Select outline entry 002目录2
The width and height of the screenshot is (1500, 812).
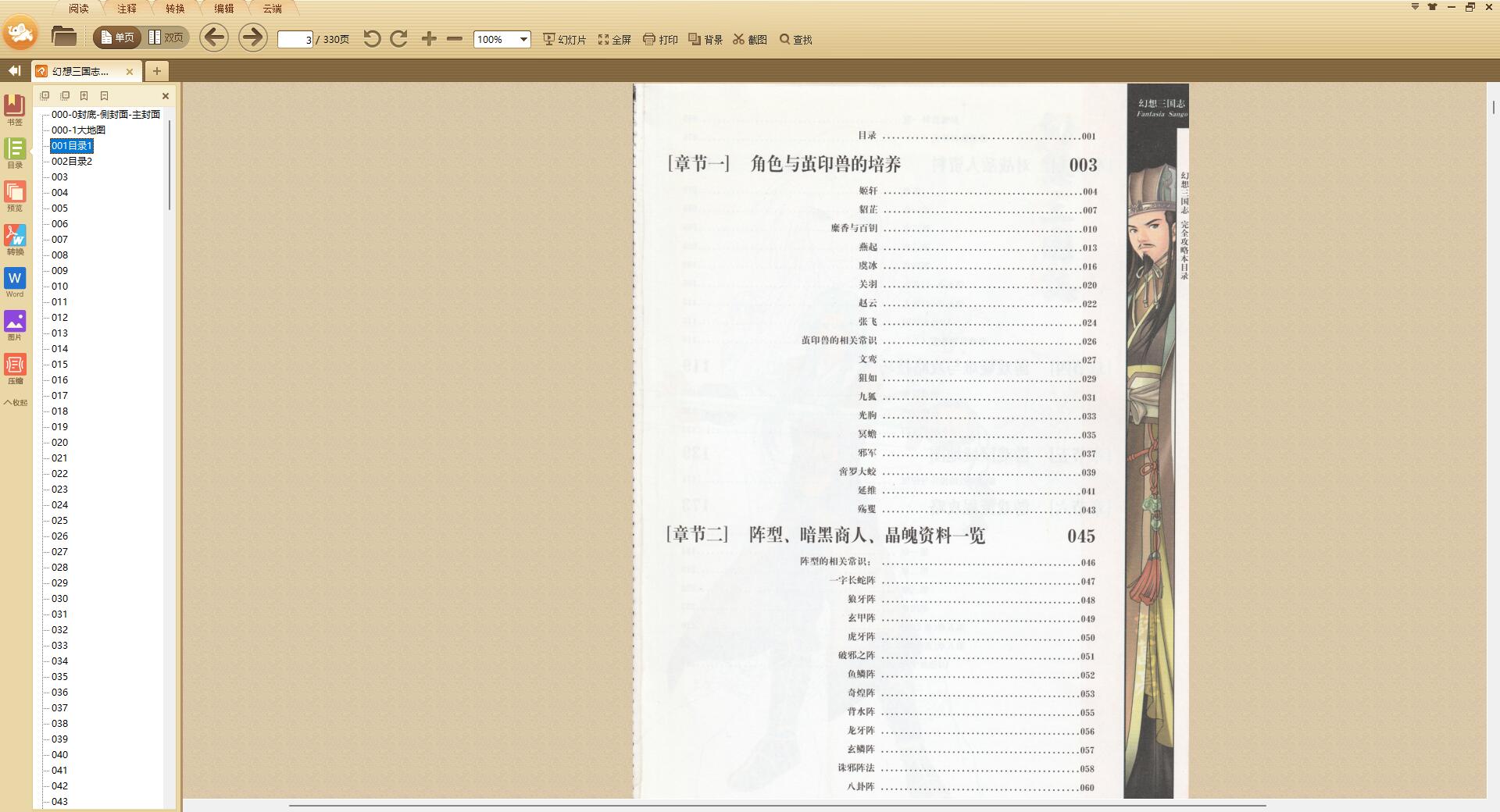pyautogui.click(x=72, y=161)
